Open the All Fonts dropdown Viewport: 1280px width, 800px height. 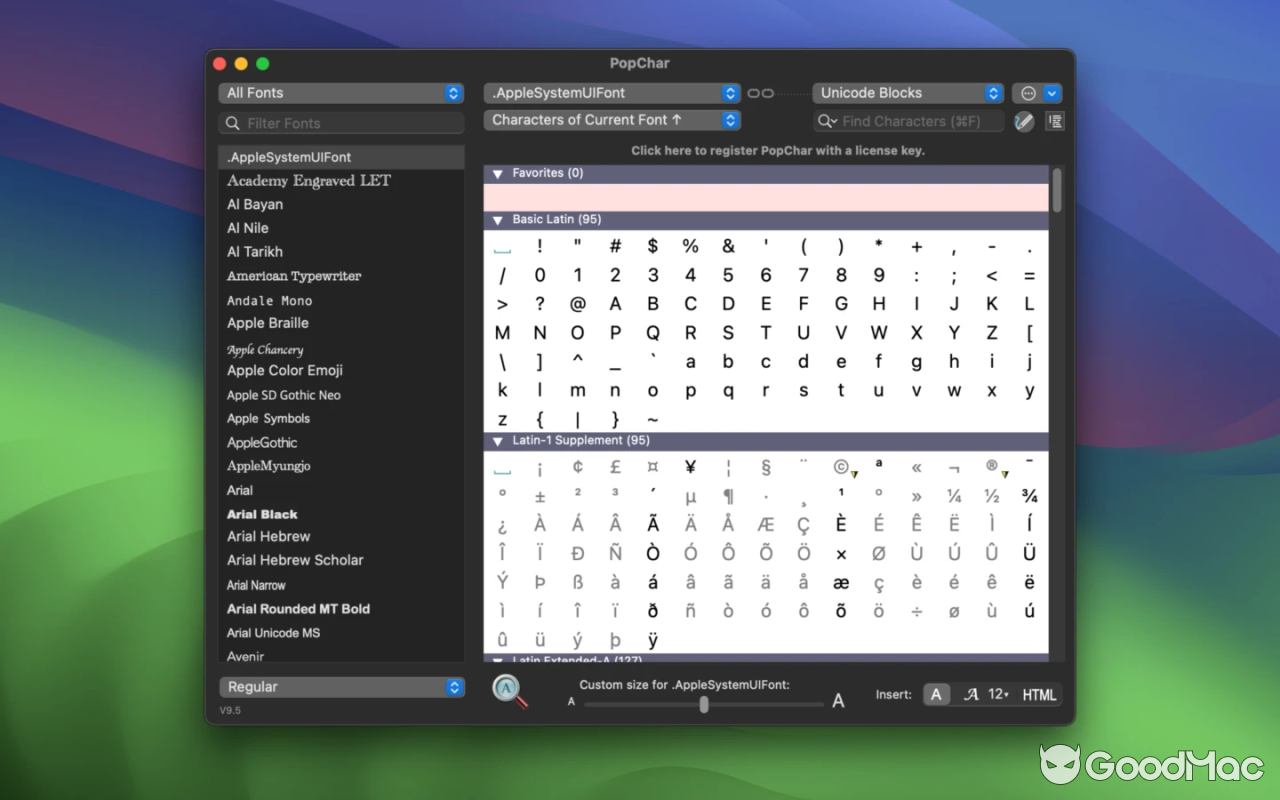coord(341,92)
